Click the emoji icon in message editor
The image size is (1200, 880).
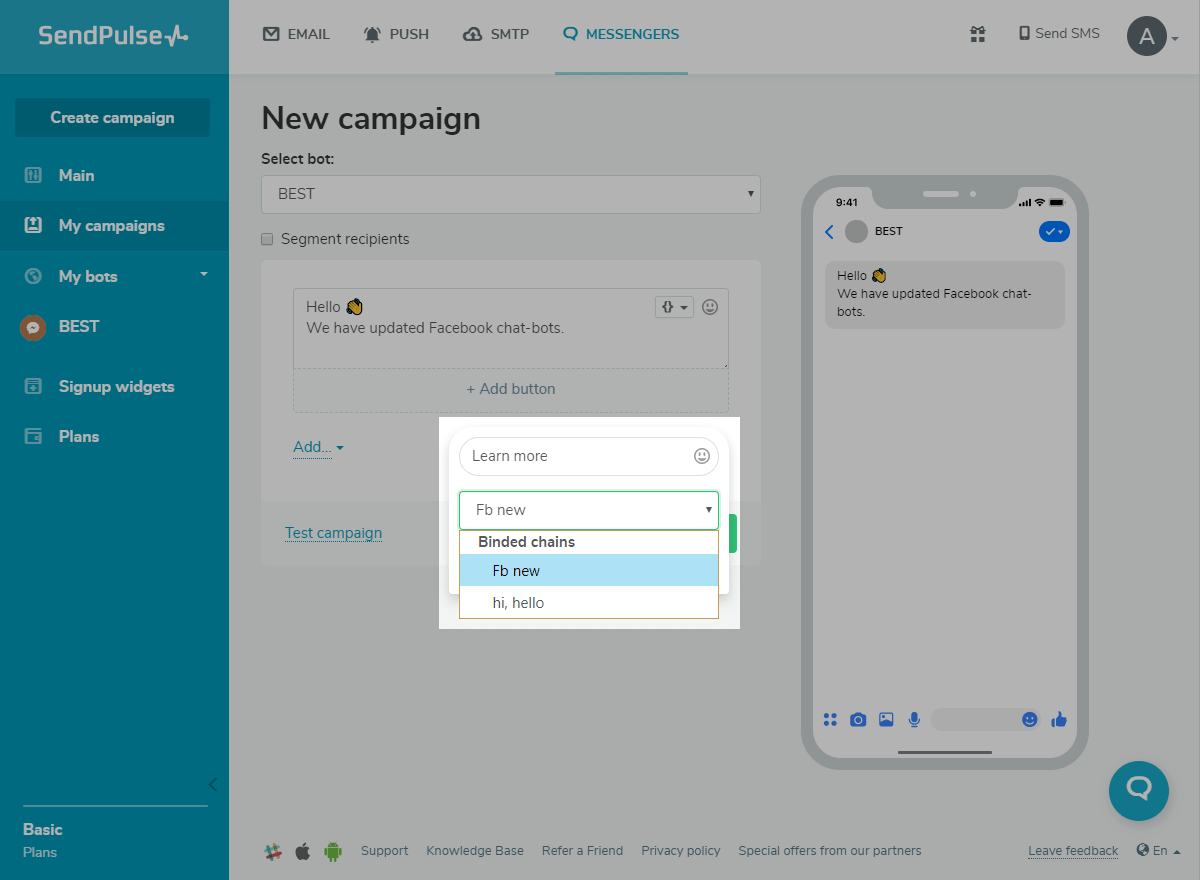(710, 307)
